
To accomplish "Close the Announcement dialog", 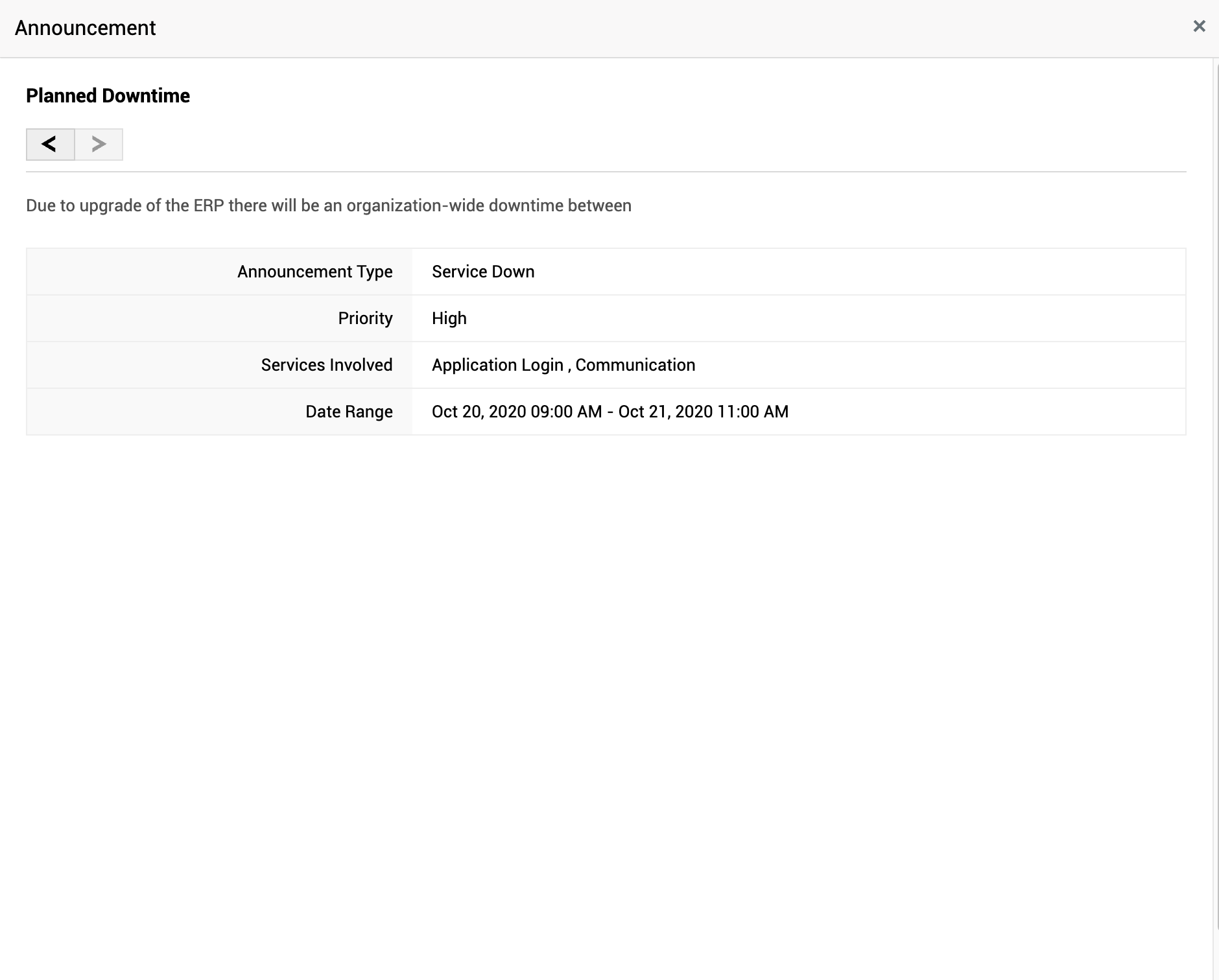I will click(x=1199, y=27).
